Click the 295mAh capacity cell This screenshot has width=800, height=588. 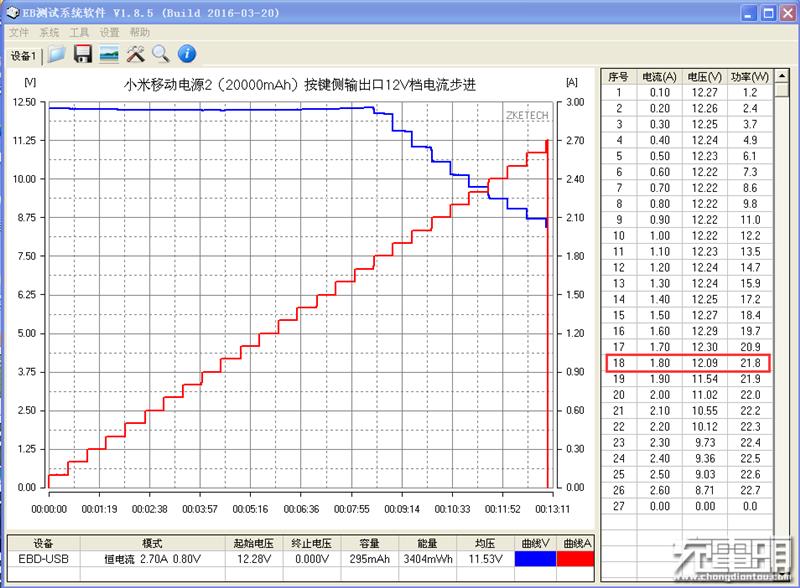pos(369,559)
